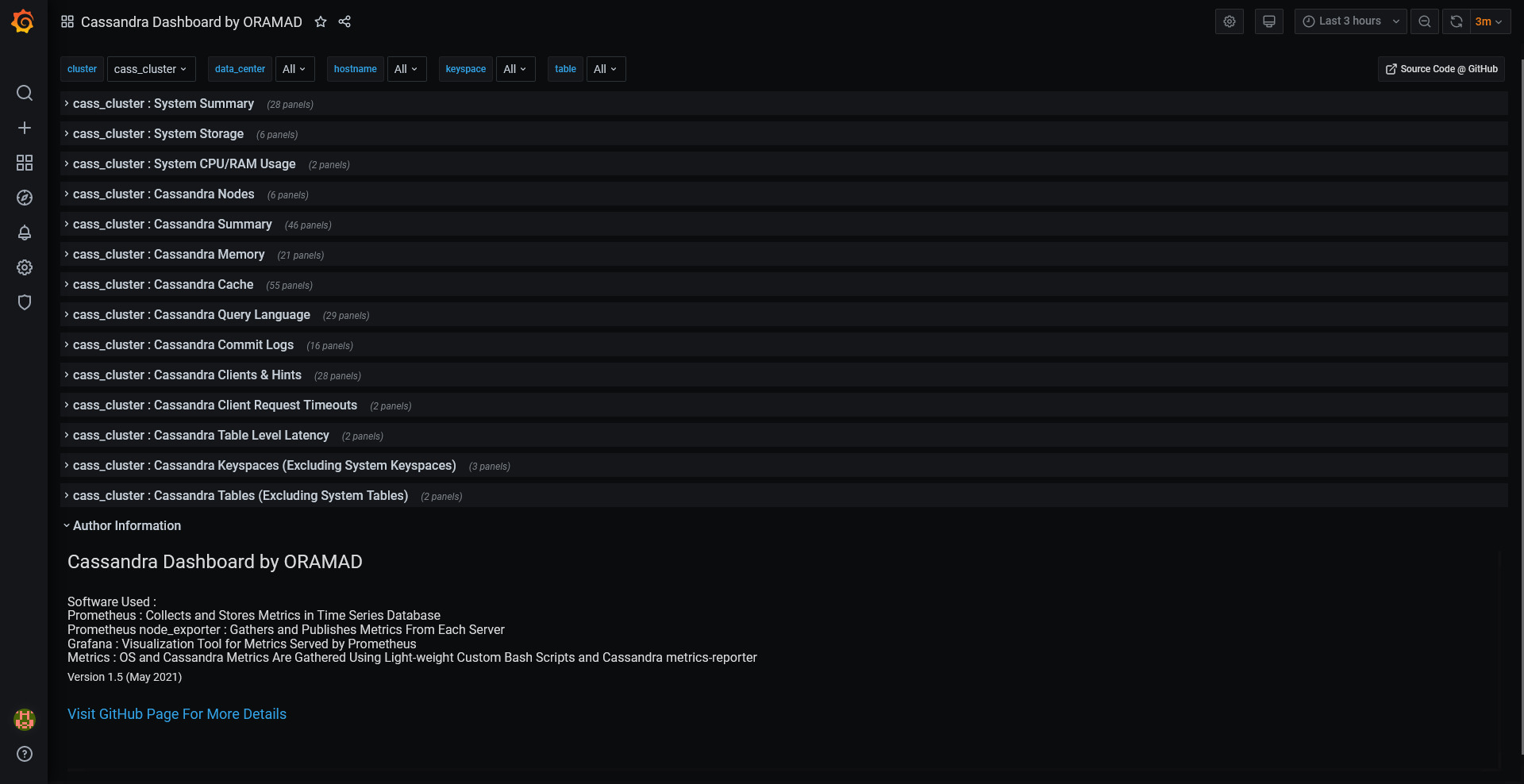Click the panel heading Cassandra Dashboard by ORAMAD
Screen dimensions: 1524x784
[215, 562]
